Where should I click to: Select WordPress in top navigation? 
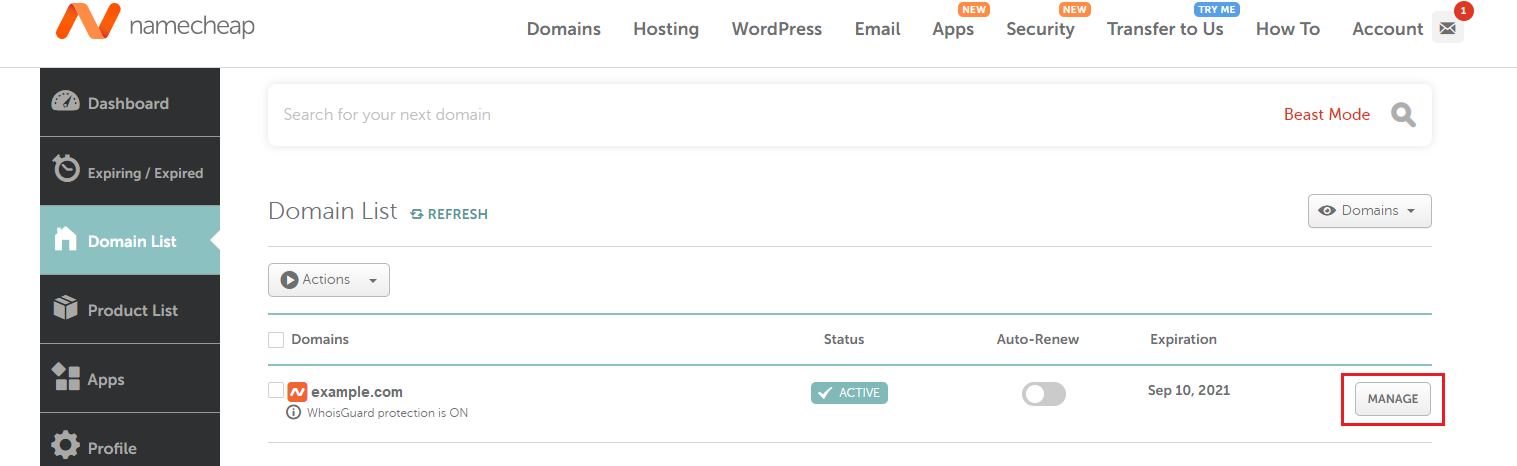pos(776,29)
